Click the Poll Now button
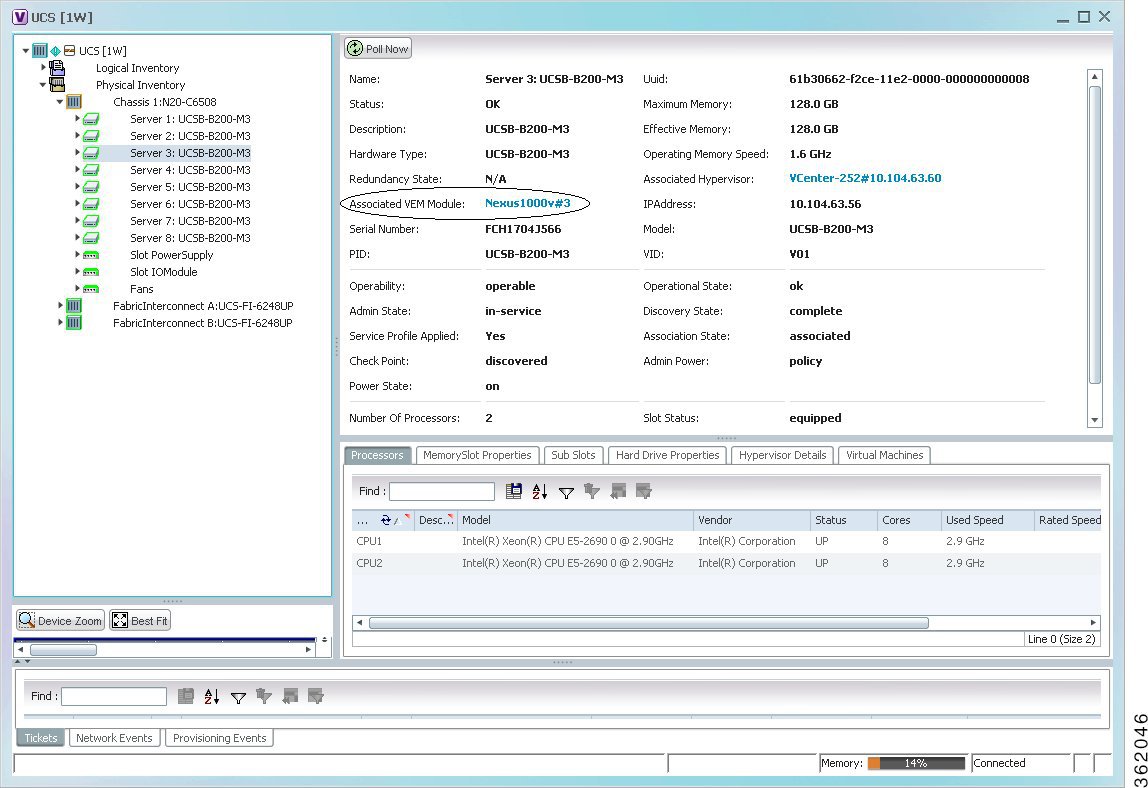 point(378,48)
